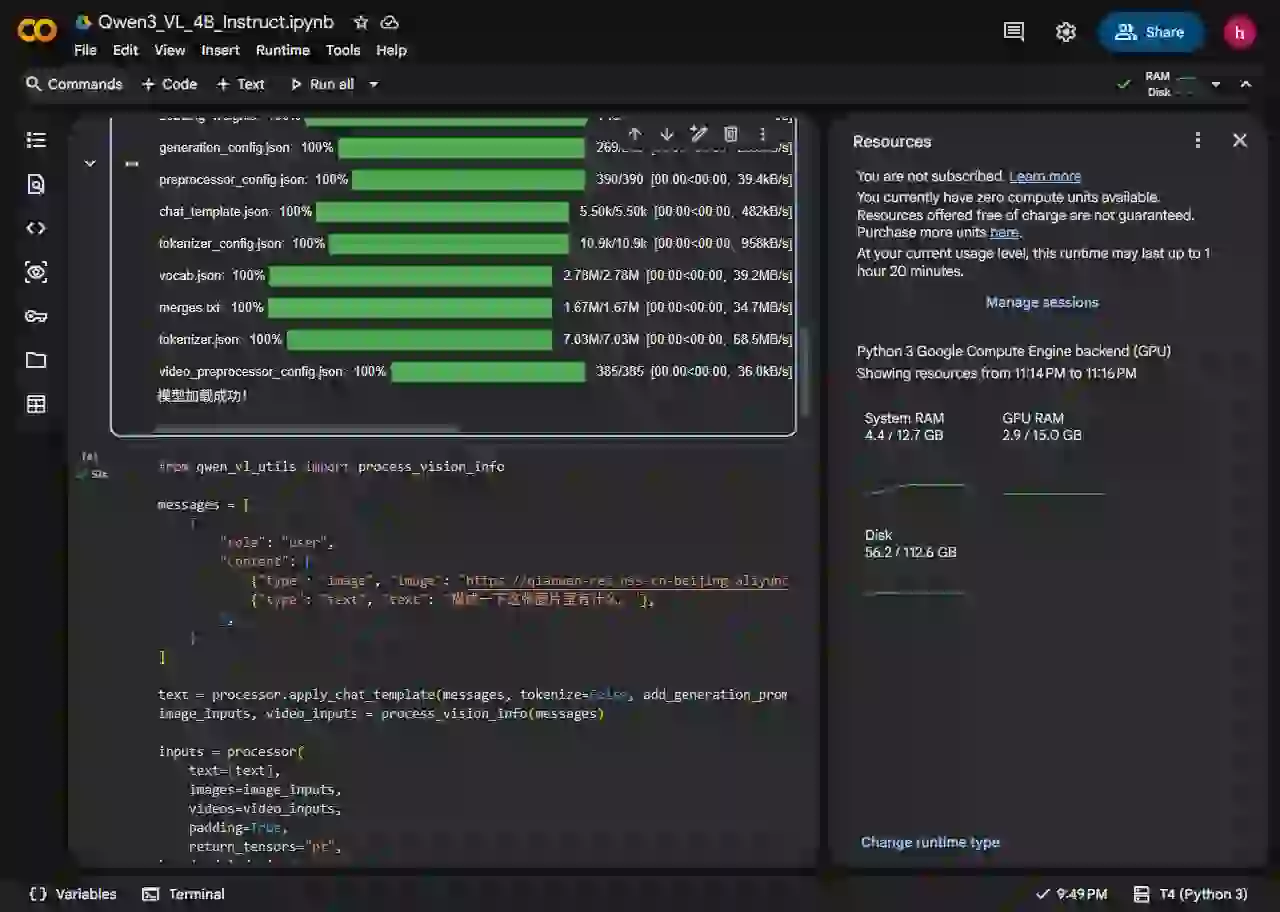Image resolution: width=1280 pixels, height=912 pixels.
Task: Open the code snippets sidebar
Action: coord(36,228)
